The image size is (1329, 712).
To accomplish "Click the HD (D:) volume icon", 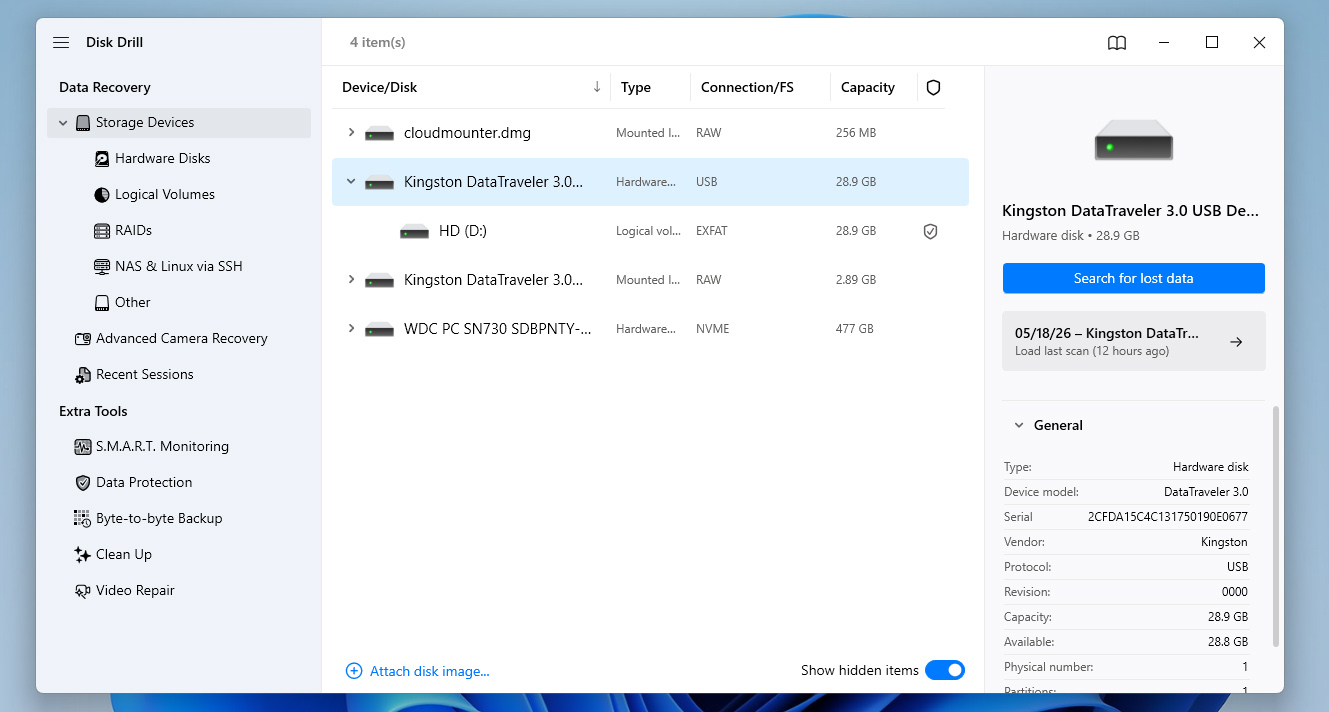I will click(x=415, y=231).
